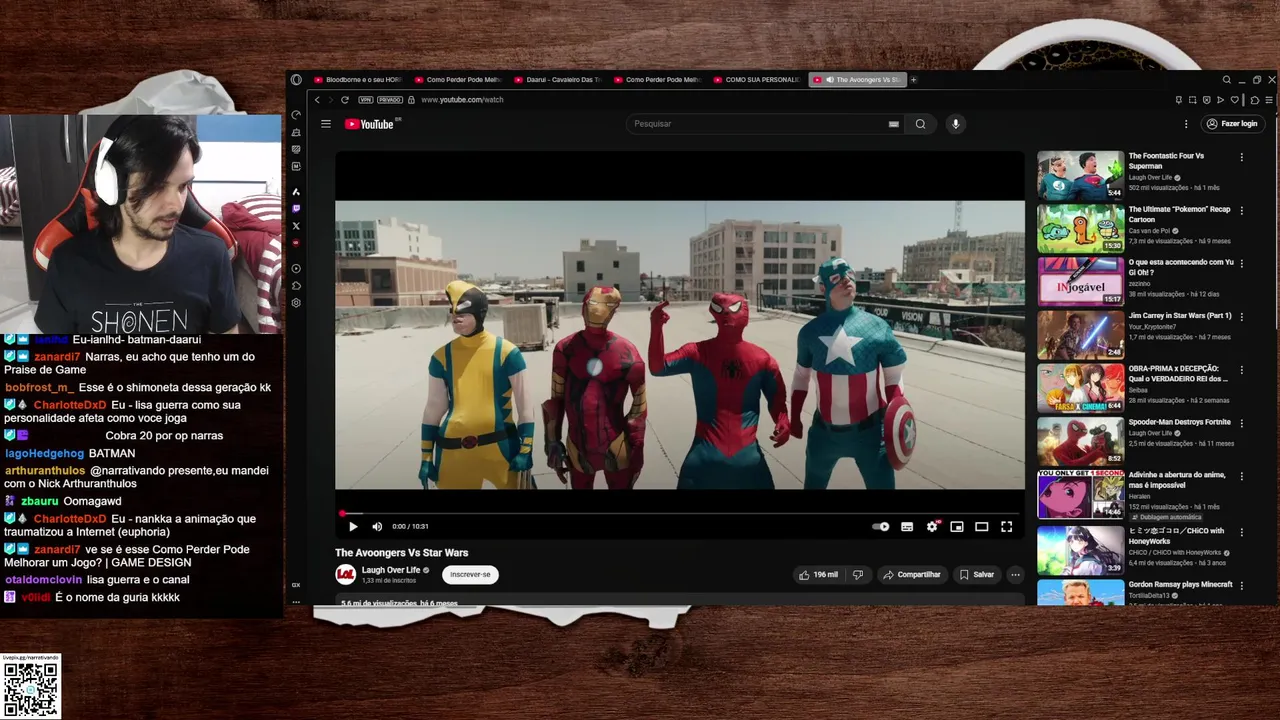Open Opera main menu logo
Image resolution: width=1280 pixels, height=720 pixels.
[x=296, y=80]
